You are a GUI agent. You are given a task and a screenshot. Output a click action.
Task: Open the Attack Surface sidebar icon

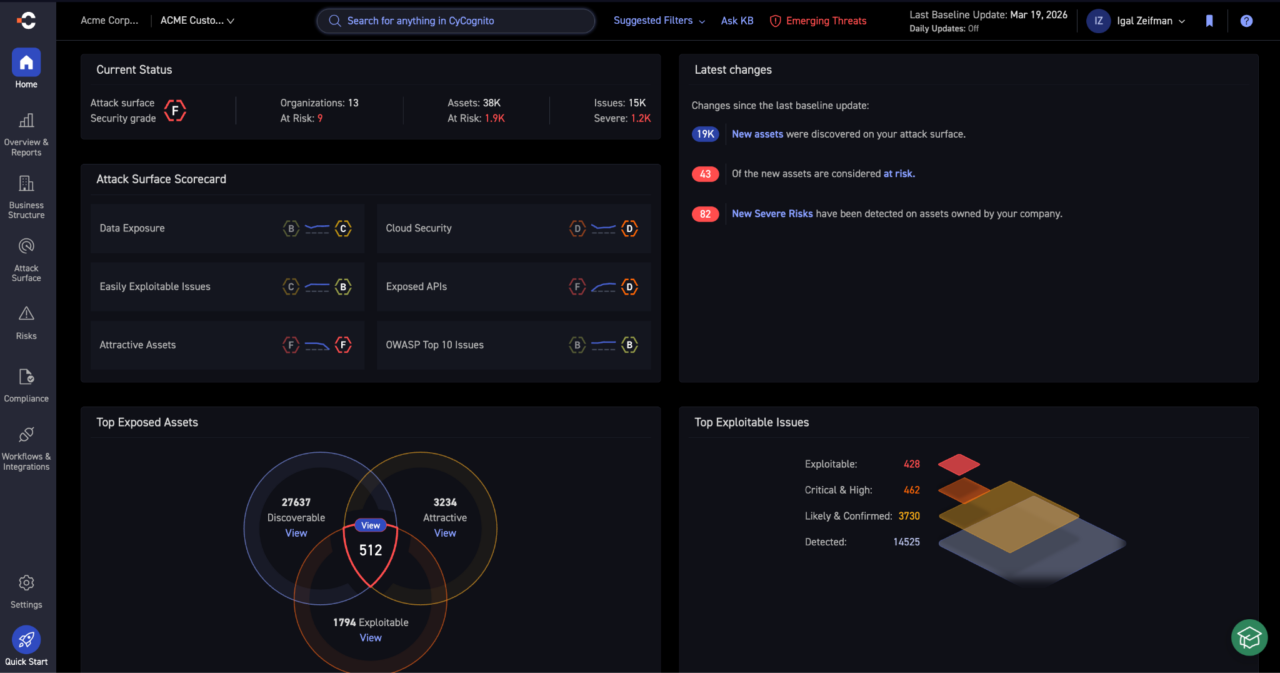(26, 247)
